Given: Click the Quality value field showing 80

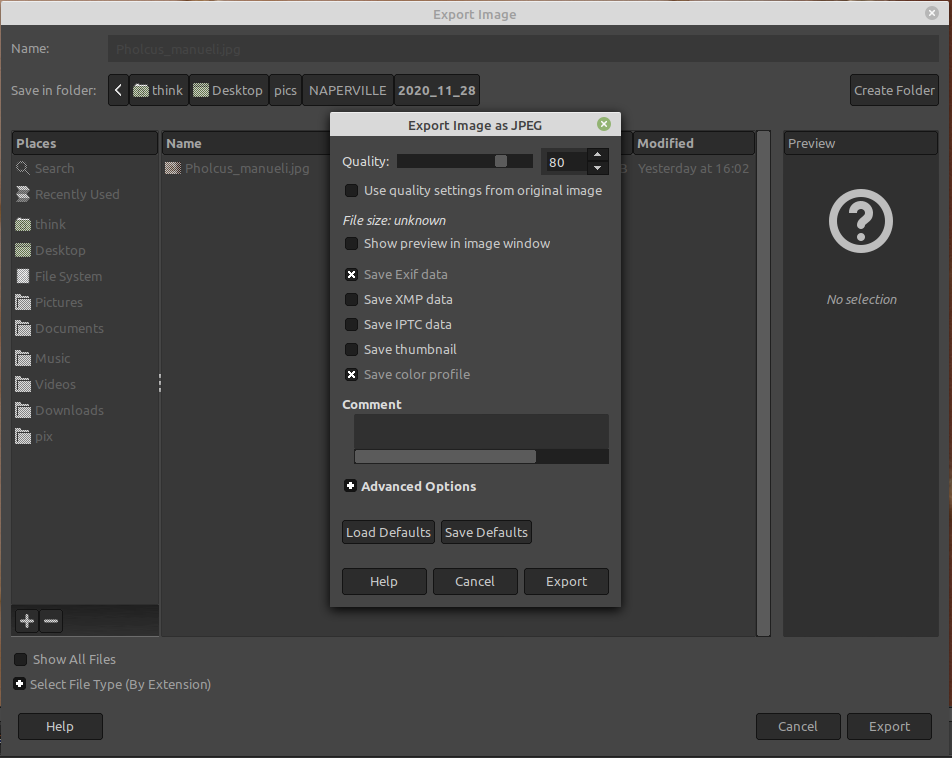Looking at the screenshot, I should [x=565, y=162].
